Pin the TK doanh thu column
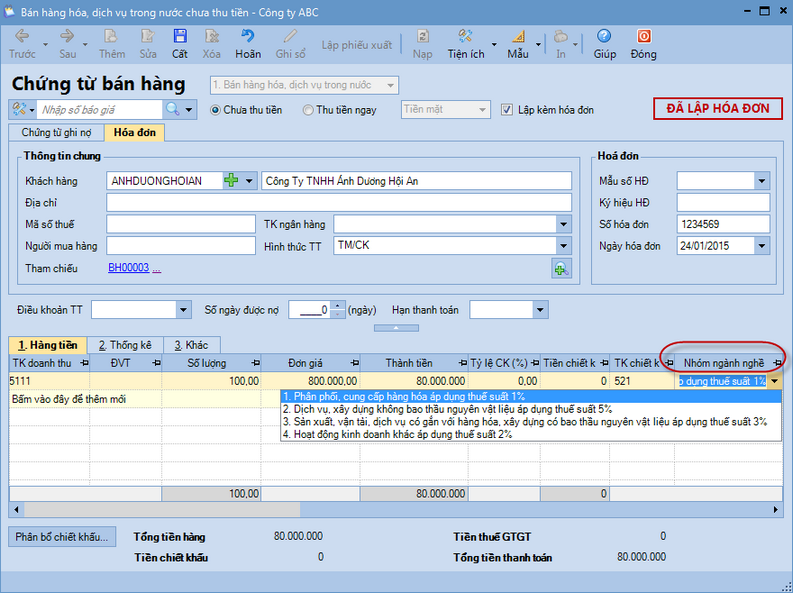This screenshot has height=593, width=793. [x=84, y=363]
